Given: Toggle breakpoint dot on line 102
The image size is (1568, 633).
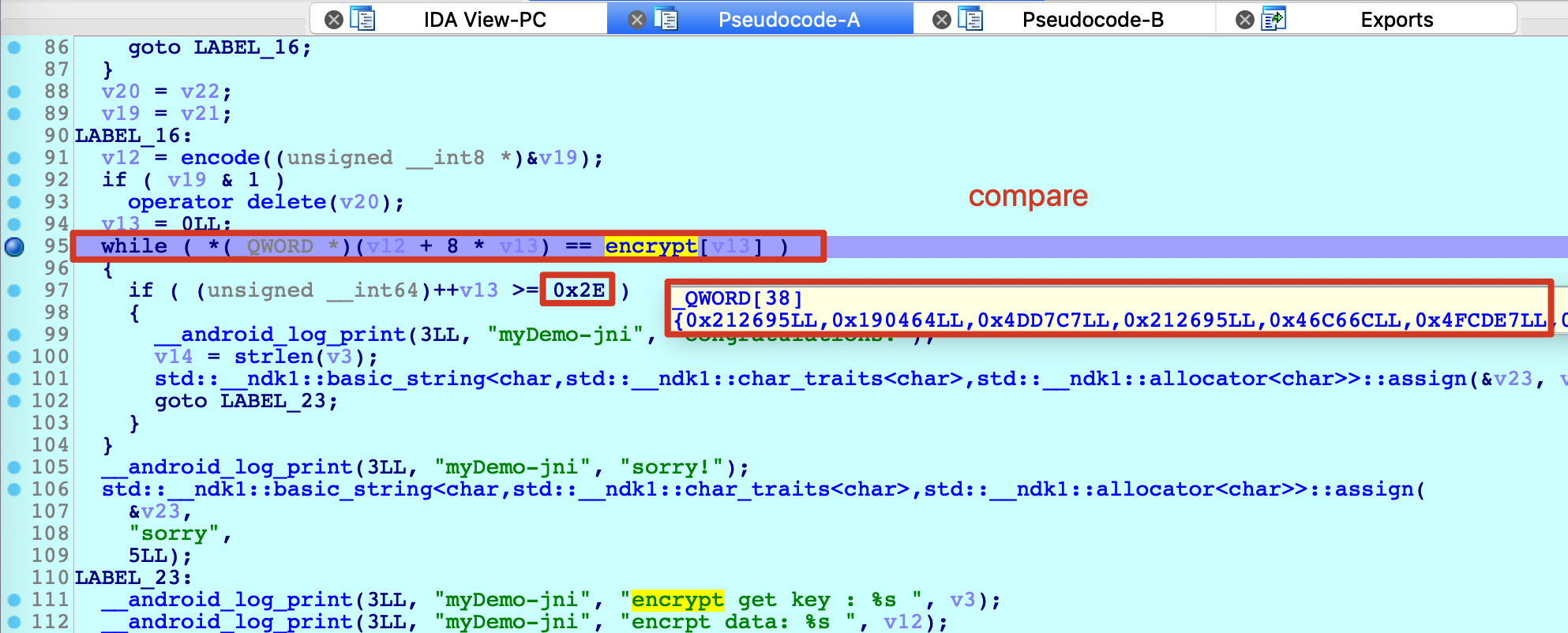Looking at the screenshot, I should tap(14, 401).
